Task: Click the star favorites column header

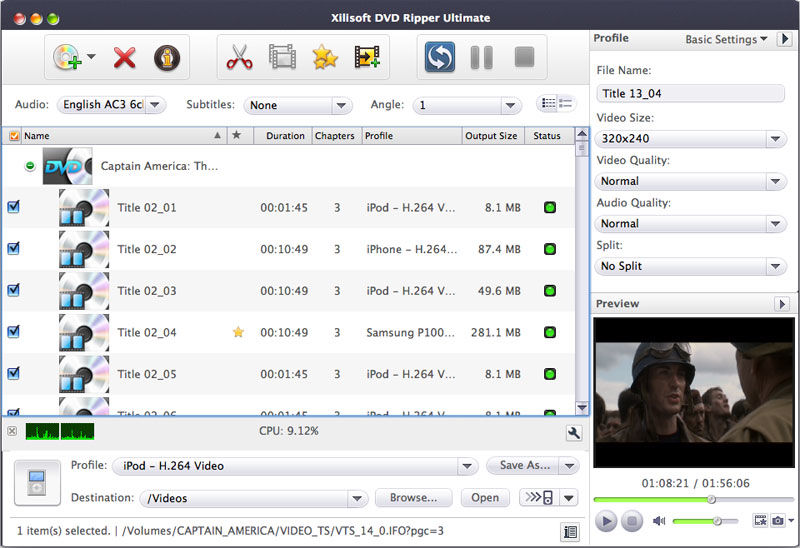Action: coord(236,135)
